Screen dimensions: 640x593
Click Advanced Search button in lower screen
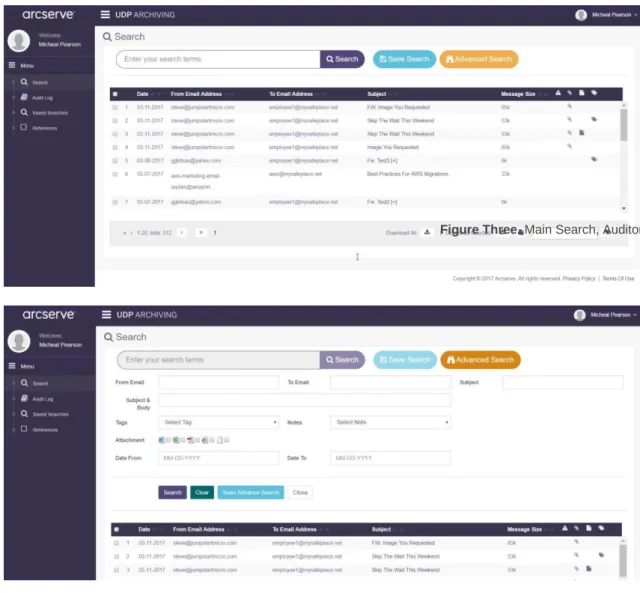481,360
